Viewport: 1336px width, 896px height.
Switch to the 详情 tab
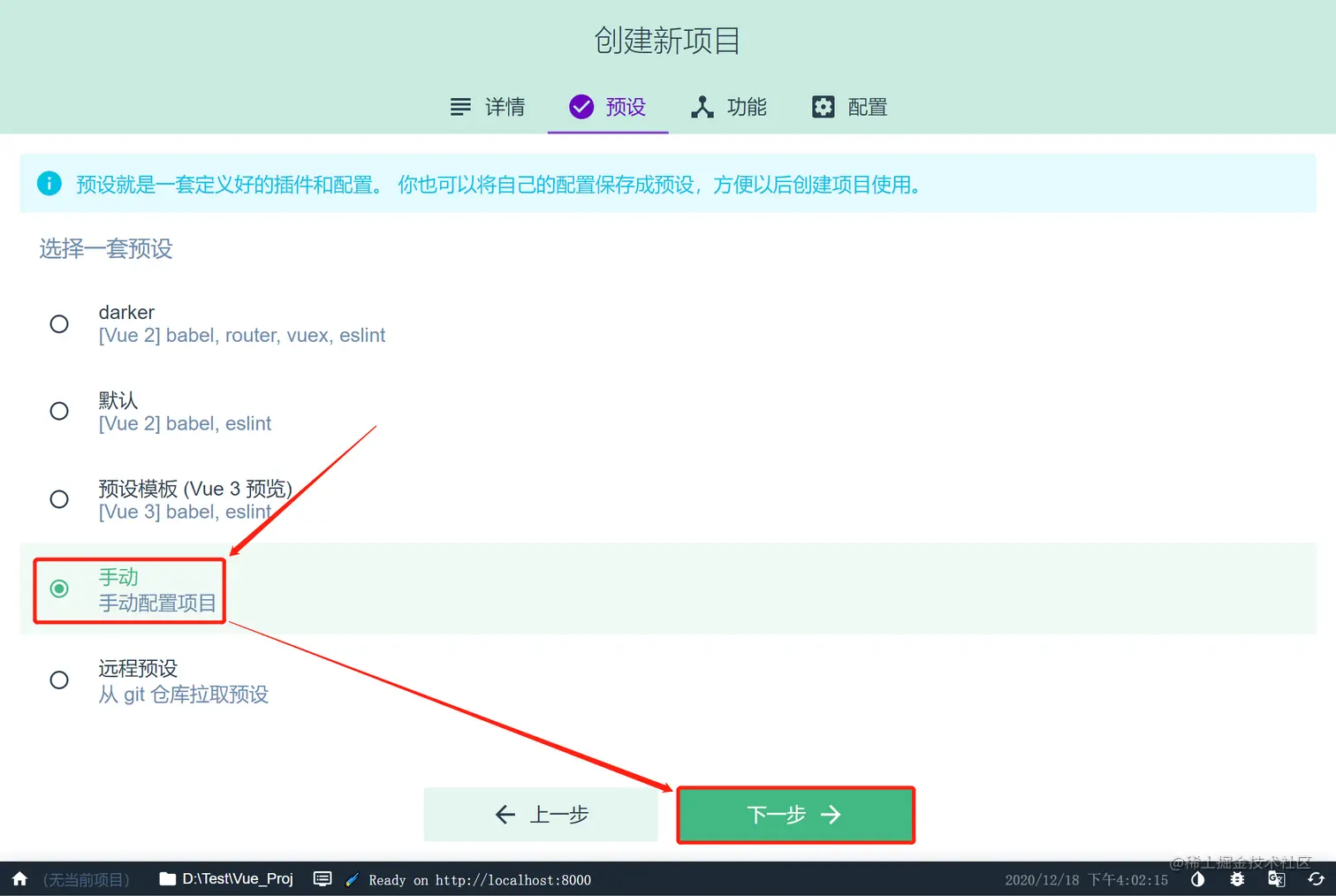[x=487, y=107]
